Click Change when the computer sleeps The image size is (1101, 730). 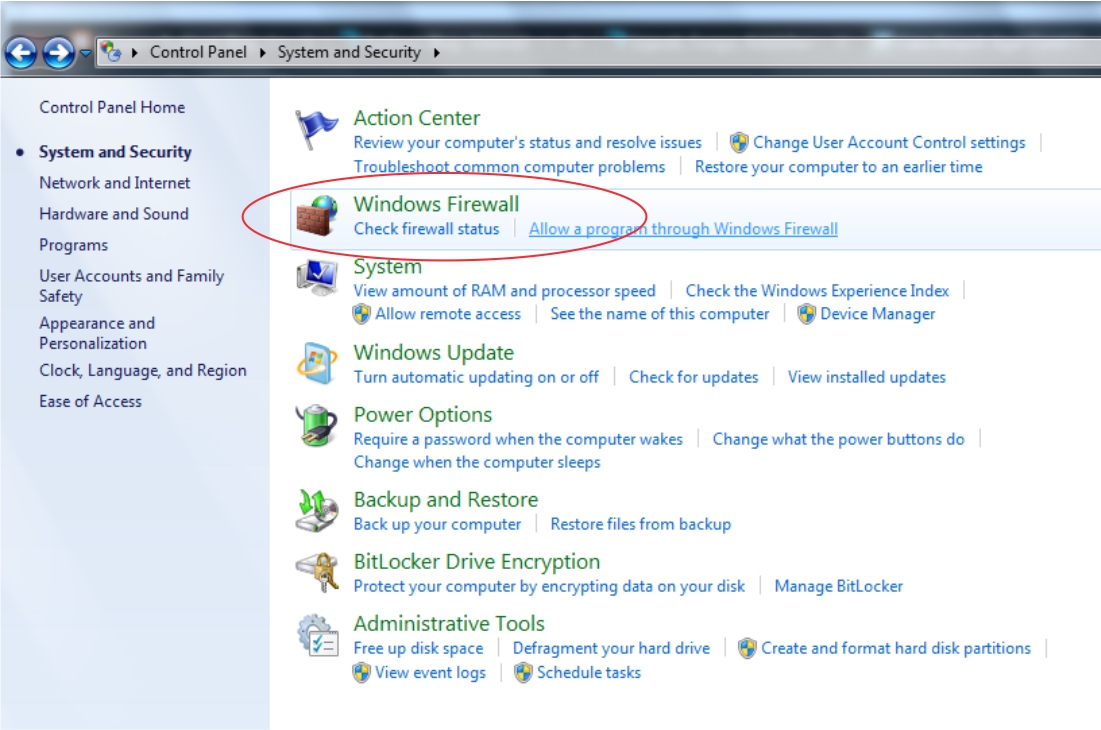[477, 463]
